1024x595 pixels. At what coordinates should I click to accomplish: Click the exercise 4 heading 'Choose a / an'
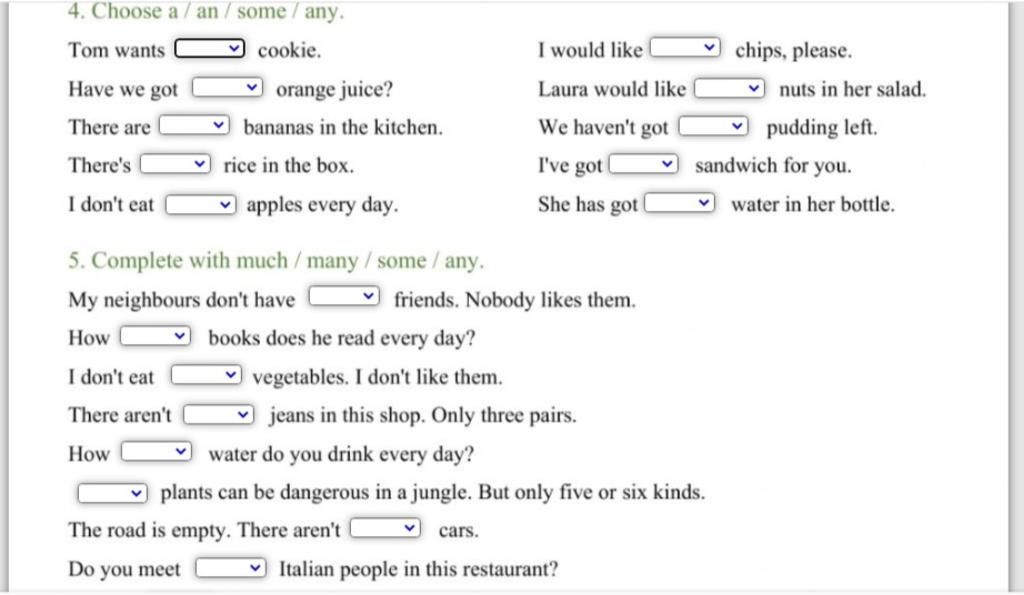pos(206,11)
